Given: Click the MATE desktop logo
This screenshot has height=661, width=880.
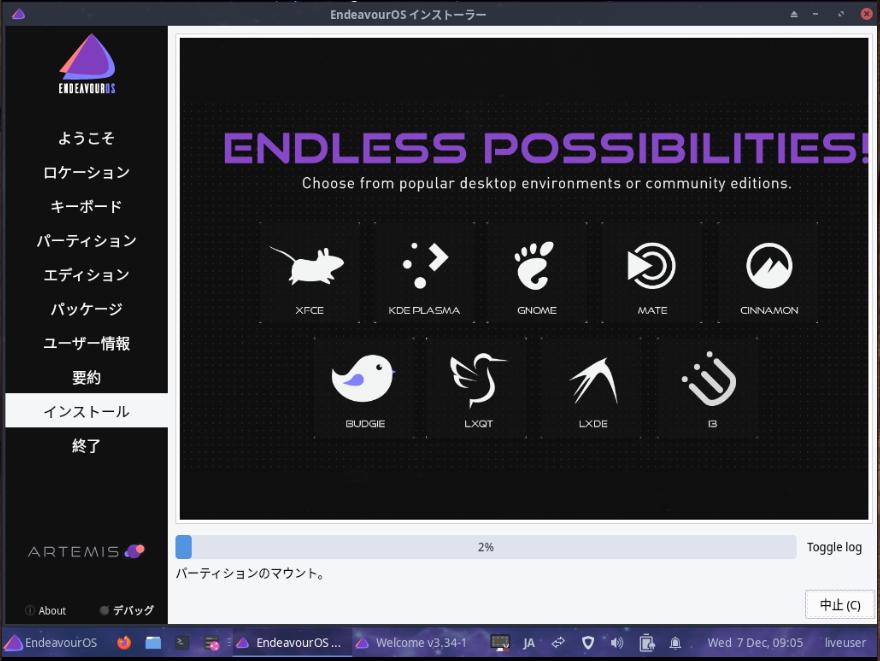Looking at the screenshot, I should tap(651, 265).
